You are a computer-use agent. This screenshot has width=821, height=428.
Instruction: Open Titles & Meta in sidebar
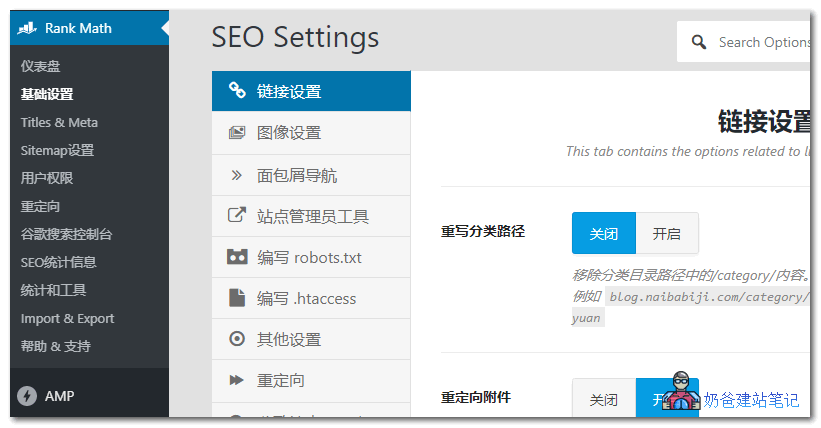coord(59,122)
